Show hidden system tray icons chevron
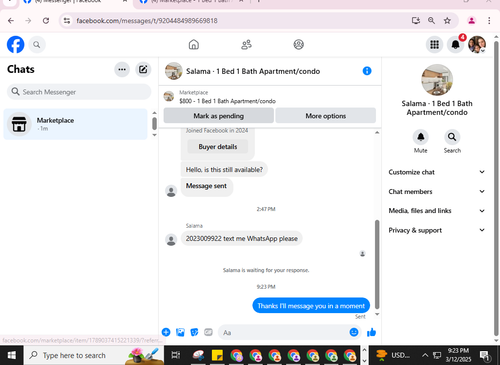The width and height of the screenshot is (500, 365). click(425, 355)
